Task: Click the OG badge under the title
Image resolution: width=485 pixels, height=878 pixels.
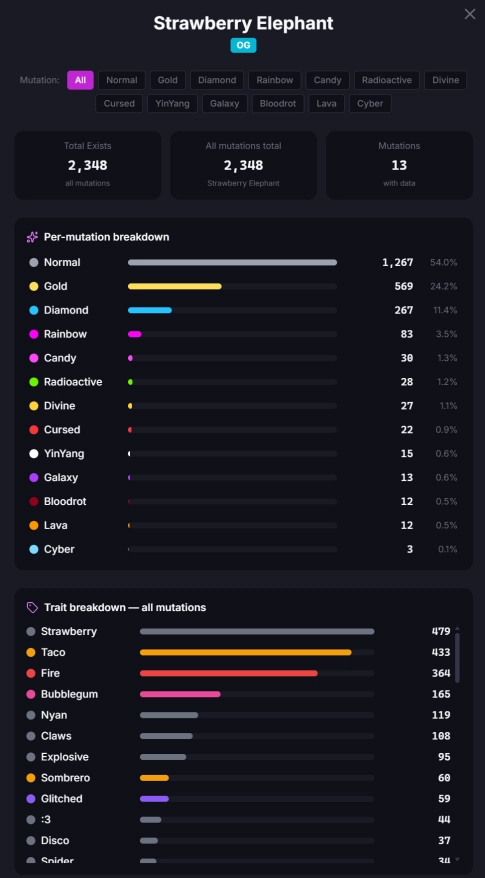Action: pyautogui.click(x=244, y=45)
